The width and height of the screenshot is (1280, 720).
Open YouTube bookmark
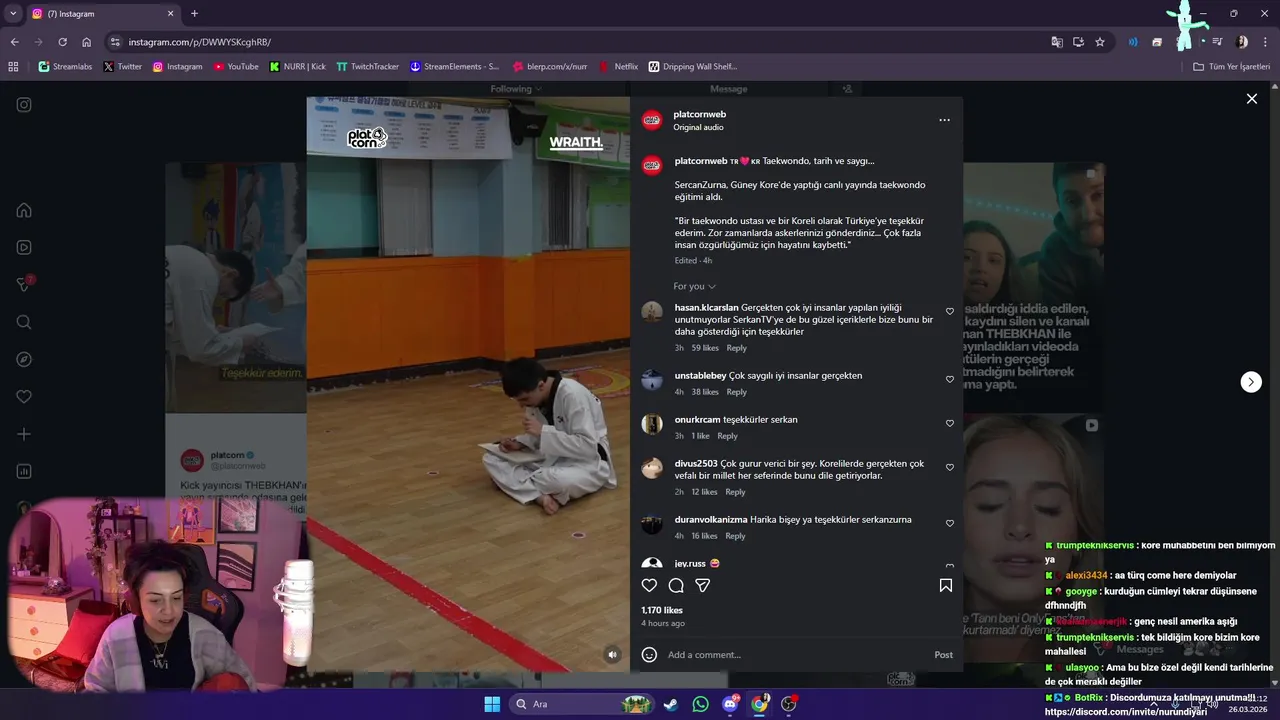(236, 67)
